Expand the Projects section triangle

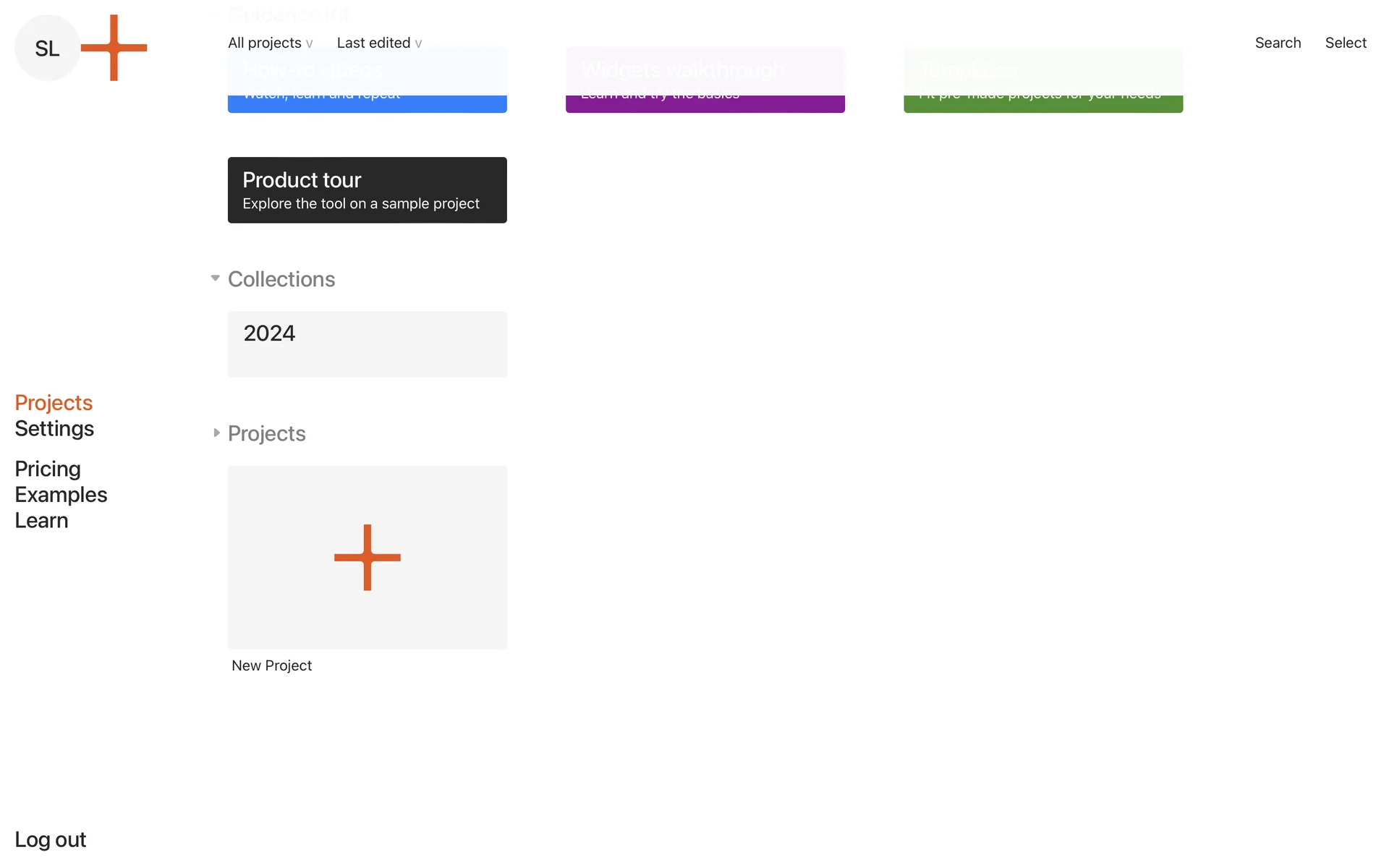click(216, 433)
